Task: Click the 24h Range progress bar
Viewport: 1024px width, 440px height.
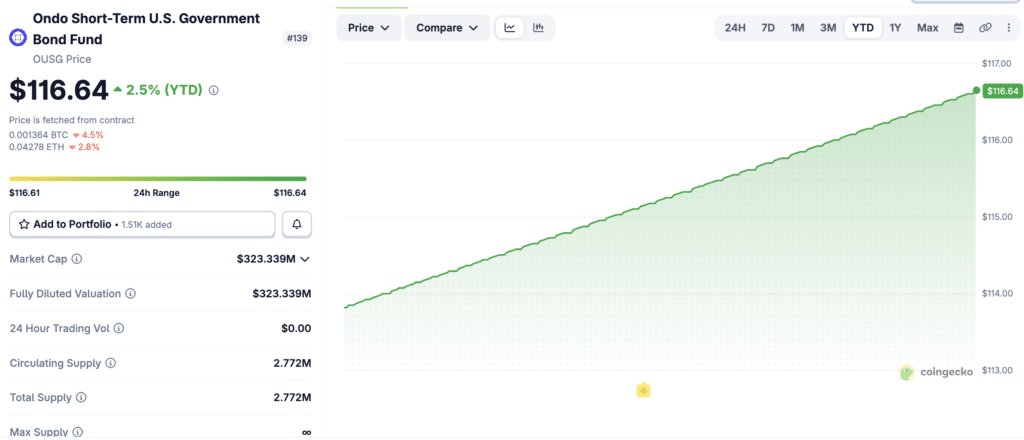Action: [157, 178]
